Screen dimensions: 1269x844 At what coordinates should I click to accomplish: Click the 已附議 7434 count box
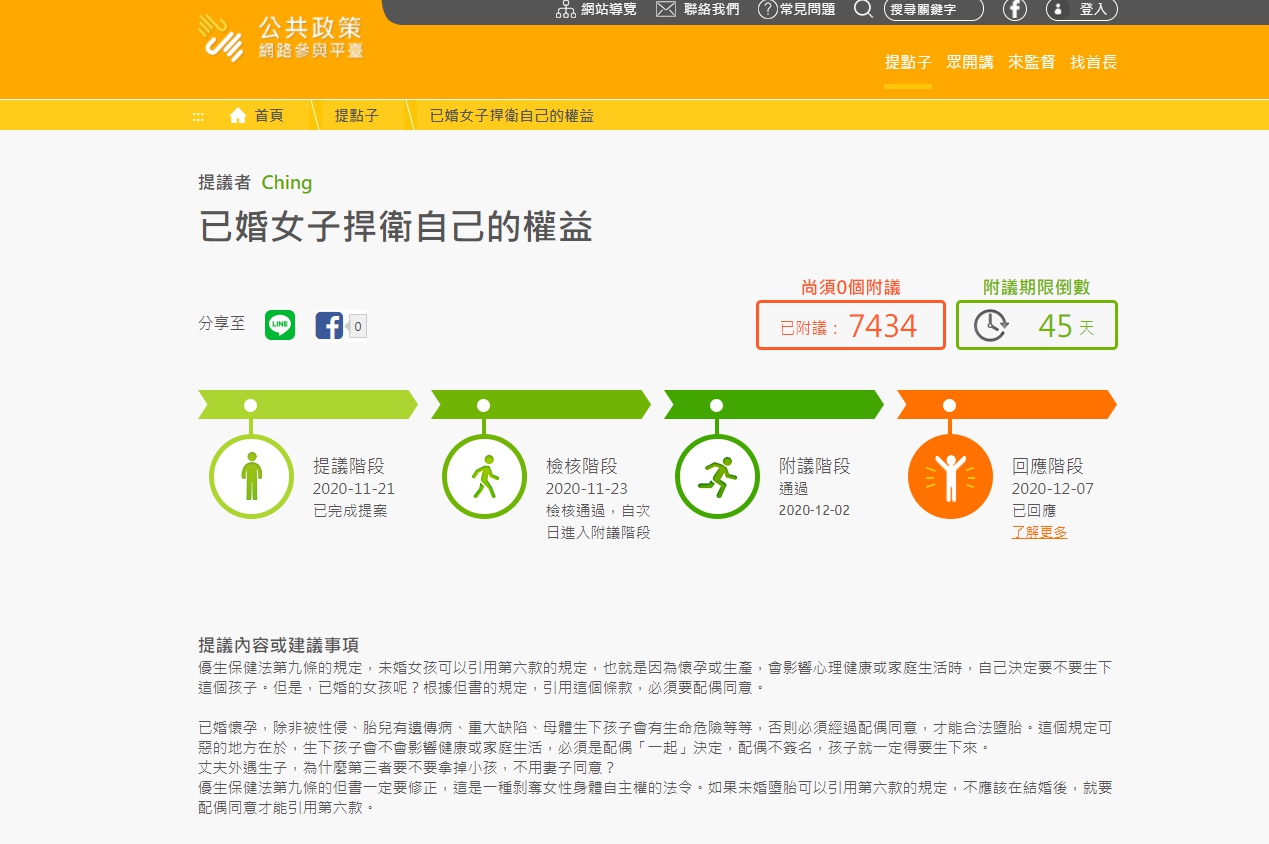tap(851, 325)
